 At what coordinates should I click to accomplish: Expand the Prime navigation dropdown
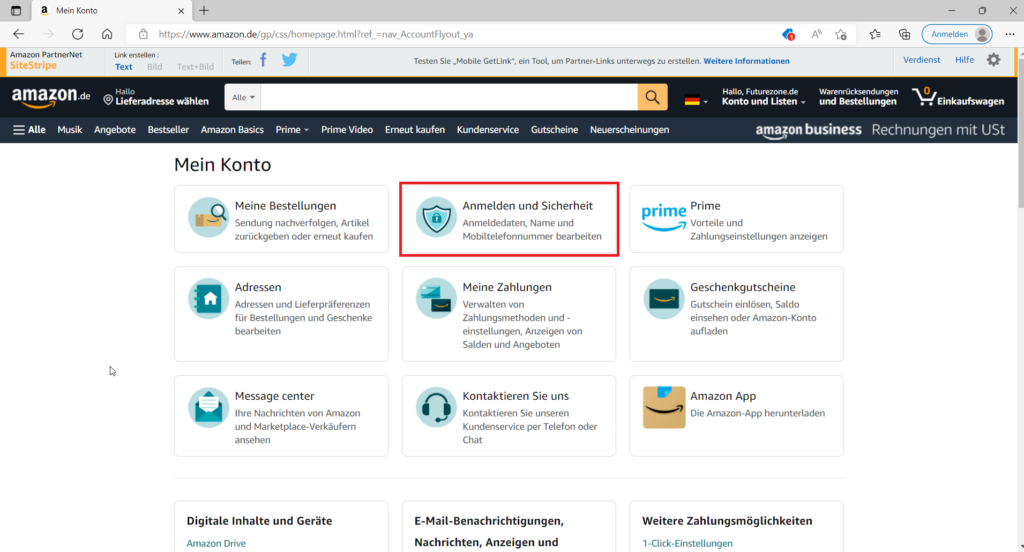click(292, 129)
